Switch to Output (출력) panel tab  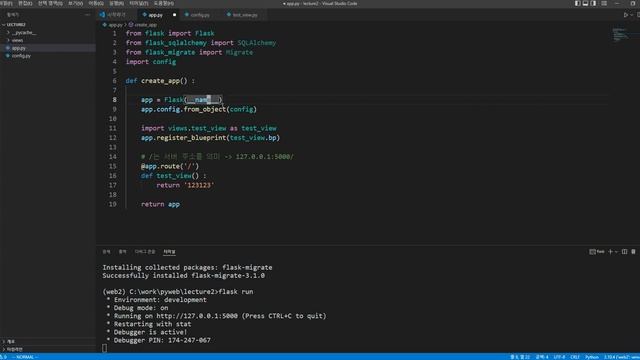tap(122, 252)
